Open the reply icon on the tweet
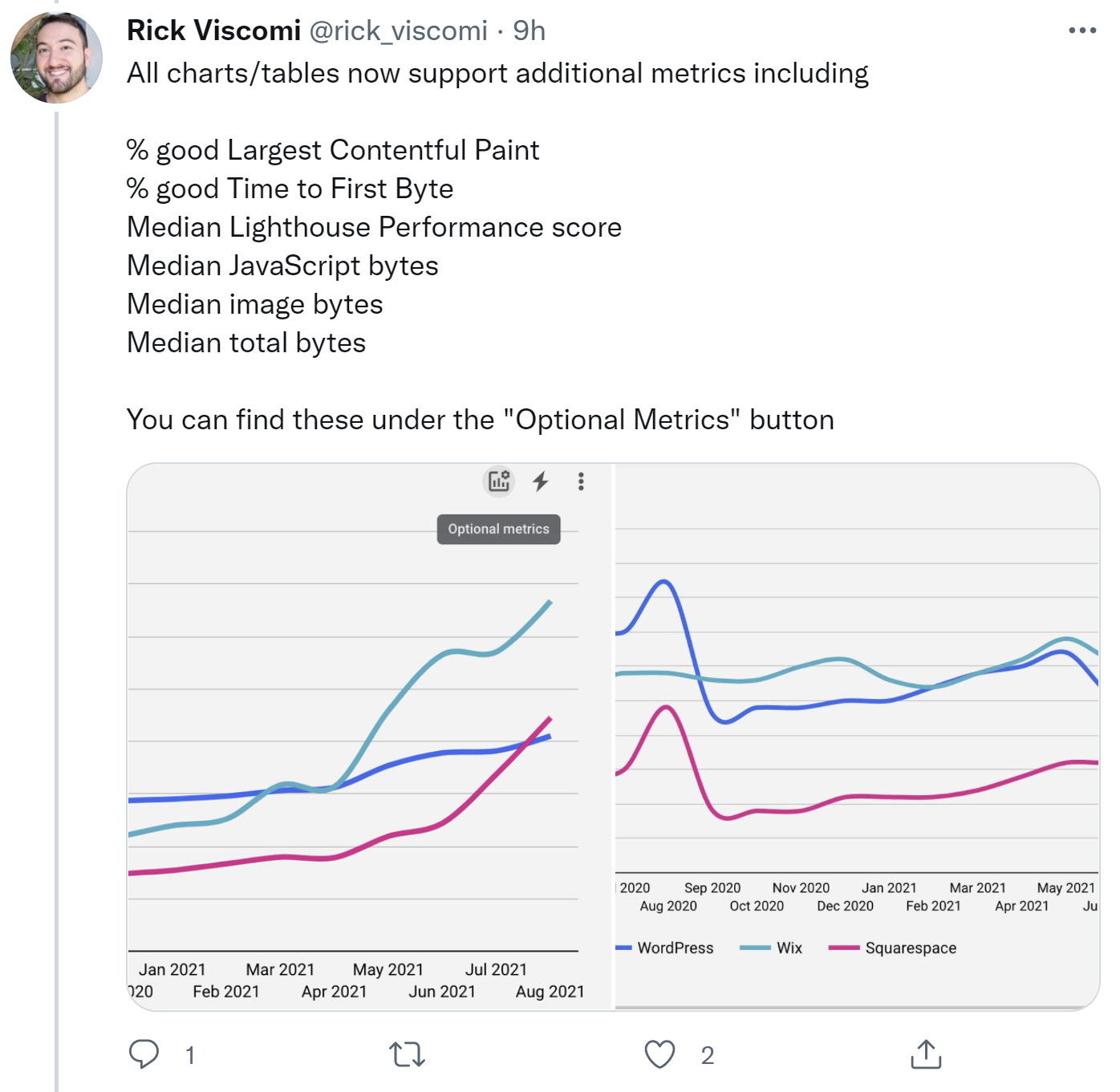 click(x=145, y=1055)
